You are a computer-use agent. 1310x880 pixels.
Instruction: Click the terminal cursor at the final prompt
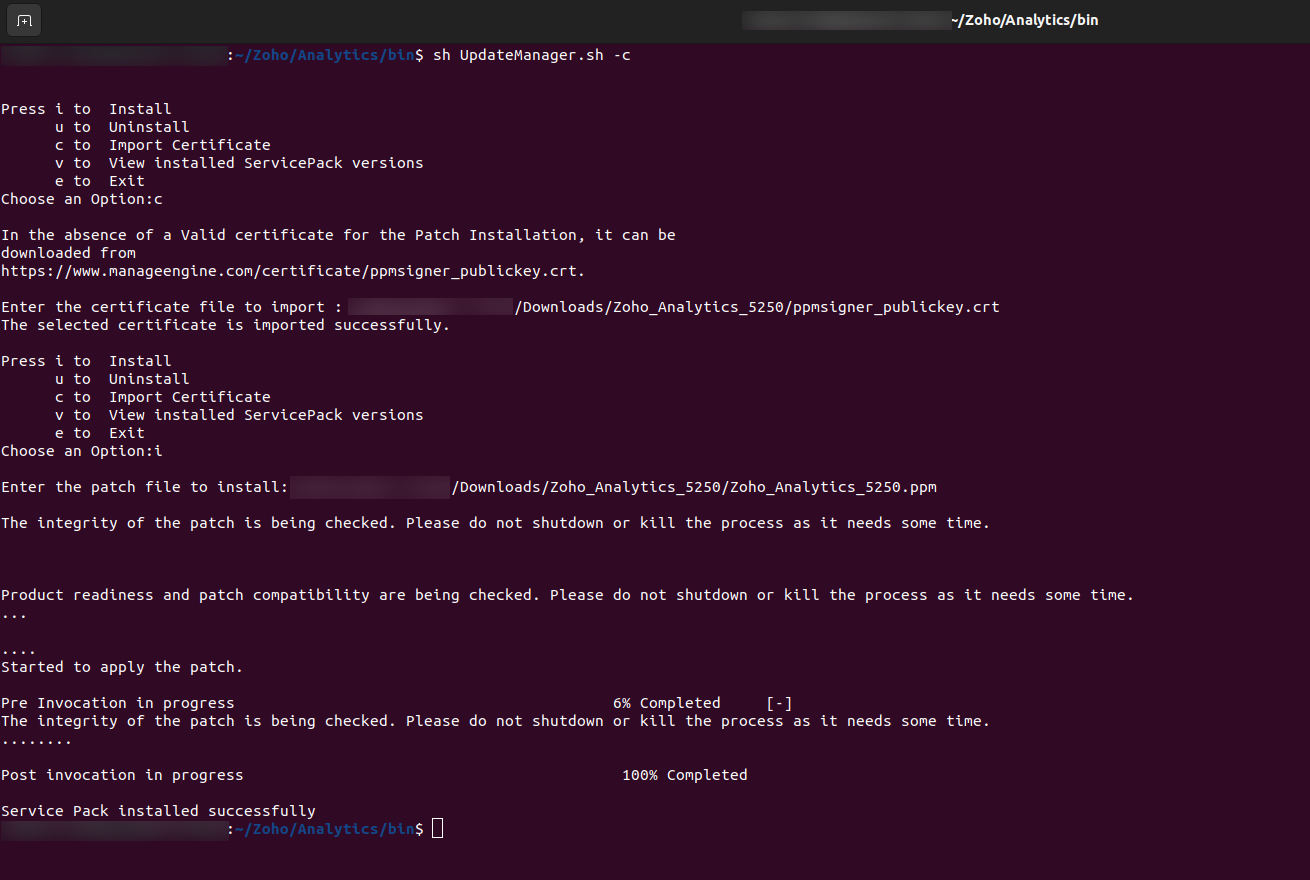(437, 829)
